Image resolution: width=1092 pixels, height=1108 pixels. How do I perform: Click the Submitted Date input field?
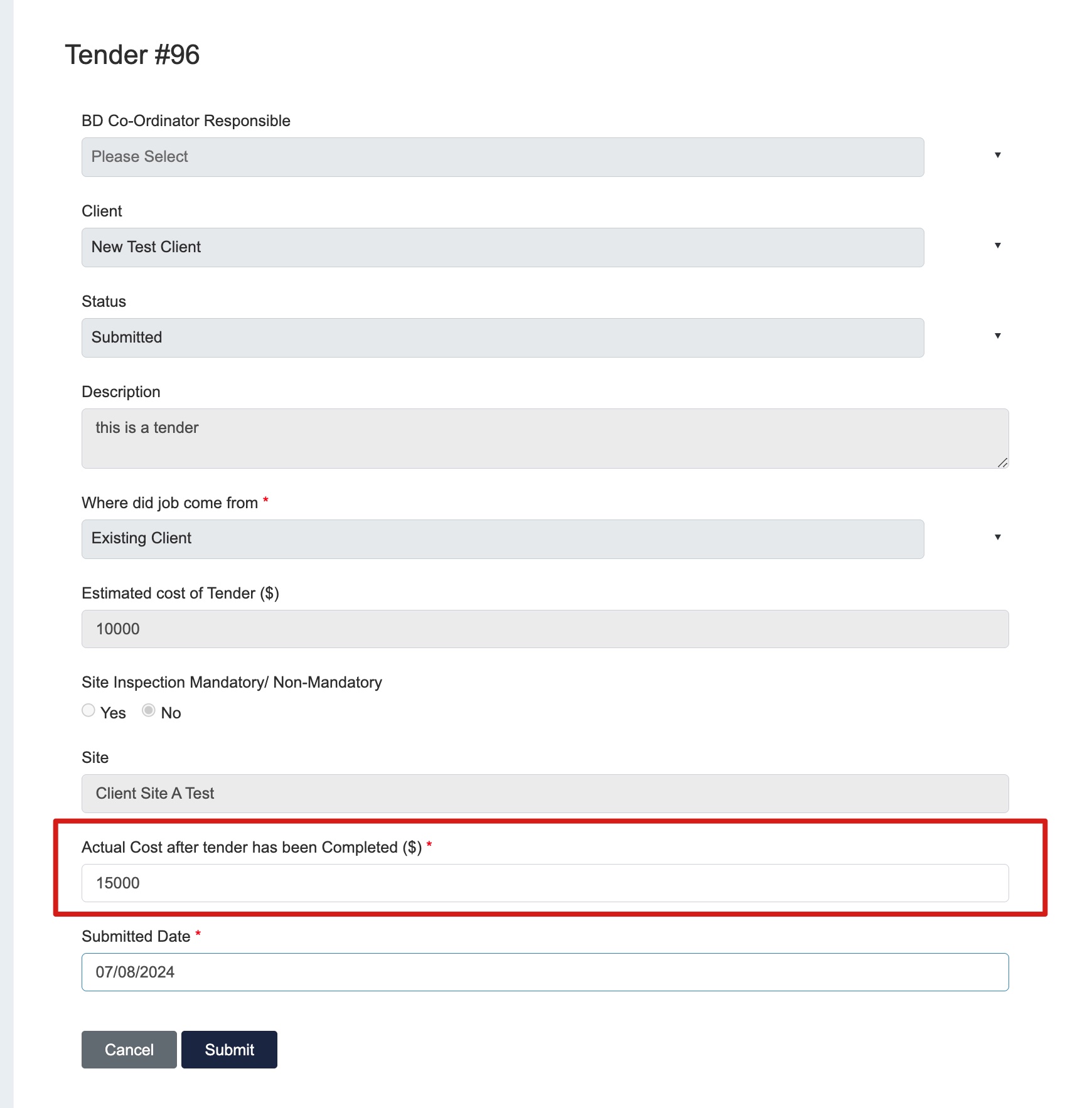[545, 972]
